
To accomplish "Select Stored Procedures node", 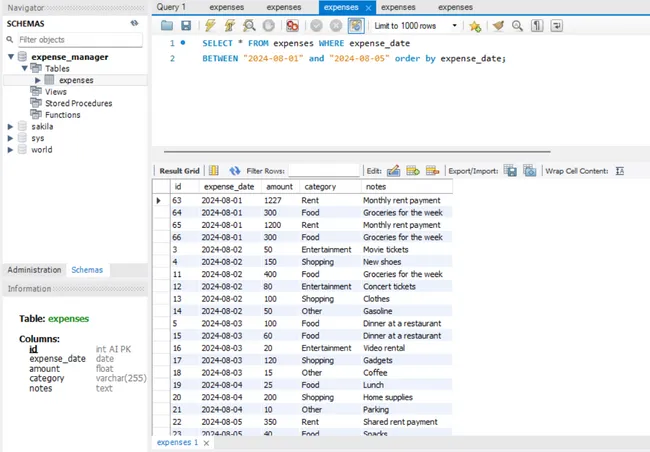I will [x=78, y=103].
